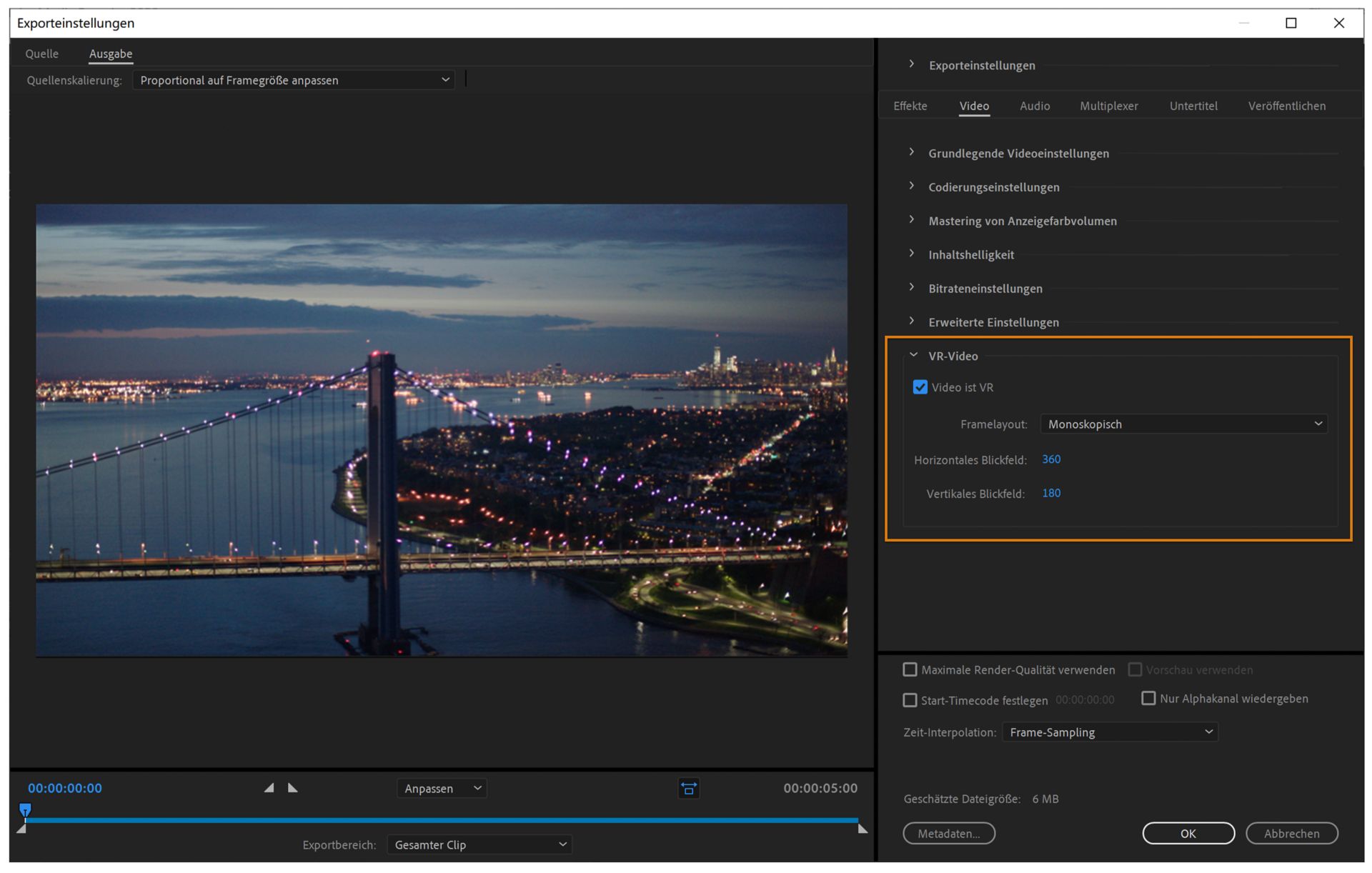This screenshot has width=1372, height=873.
Task: Click the left in-point handle of timeline
Action: click(21, 829)
